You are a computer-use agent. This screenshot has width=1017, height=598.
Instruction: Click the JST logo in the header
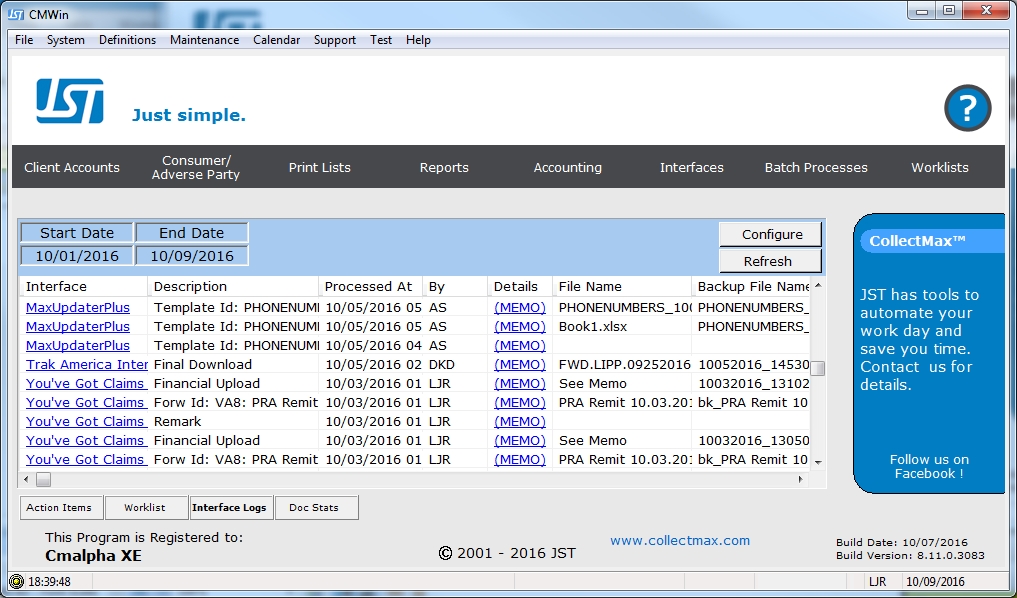pyautogui.click(x=70, y=101)
